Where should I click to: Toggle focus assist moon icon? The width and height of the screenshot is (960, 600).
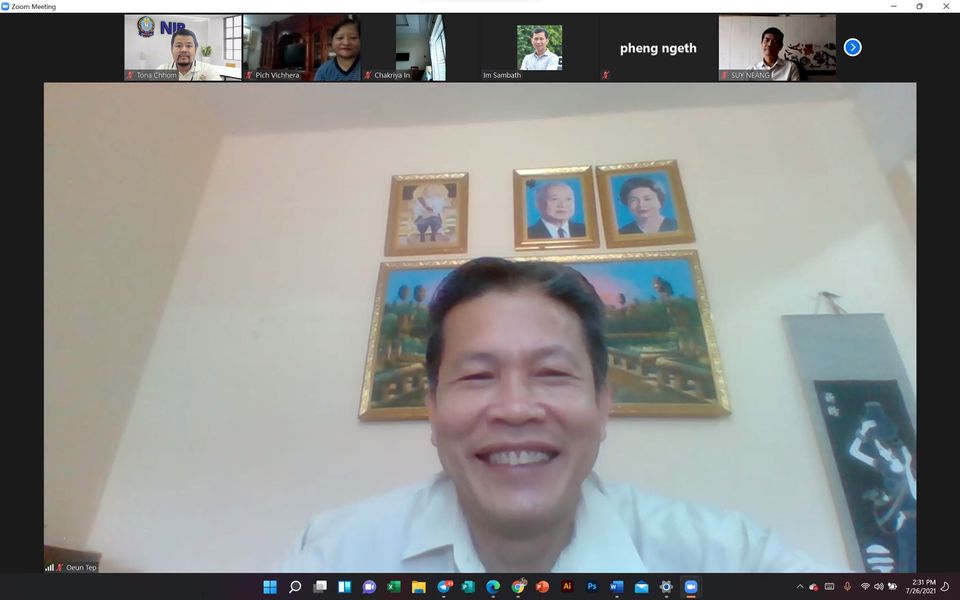point(945,587)
